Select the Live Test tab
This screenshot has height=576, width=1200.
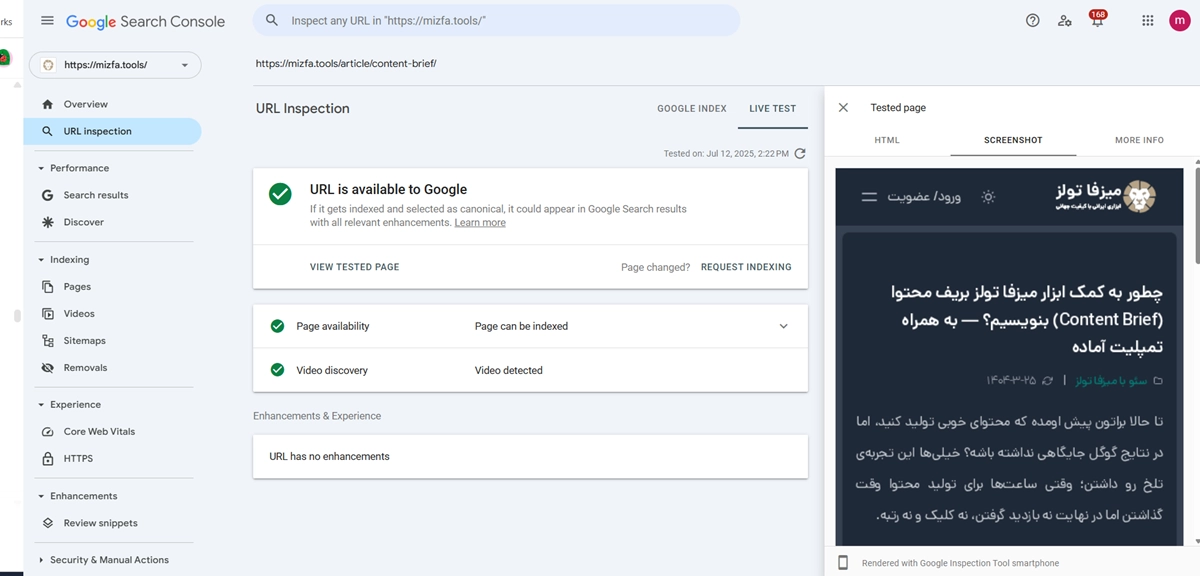(772, 108)
